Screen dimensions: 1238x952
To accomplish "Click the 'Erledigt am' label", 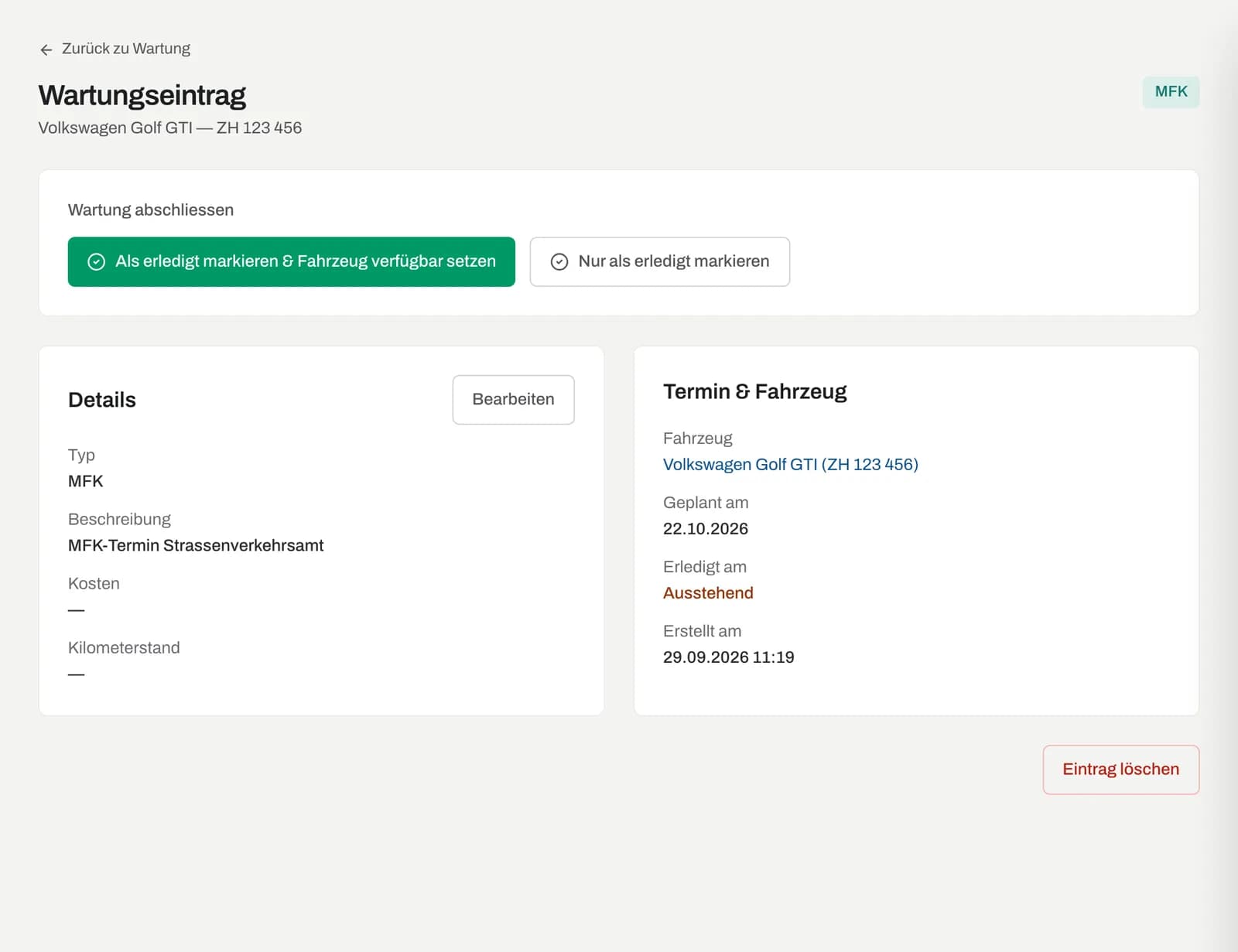I will [705, 567].
